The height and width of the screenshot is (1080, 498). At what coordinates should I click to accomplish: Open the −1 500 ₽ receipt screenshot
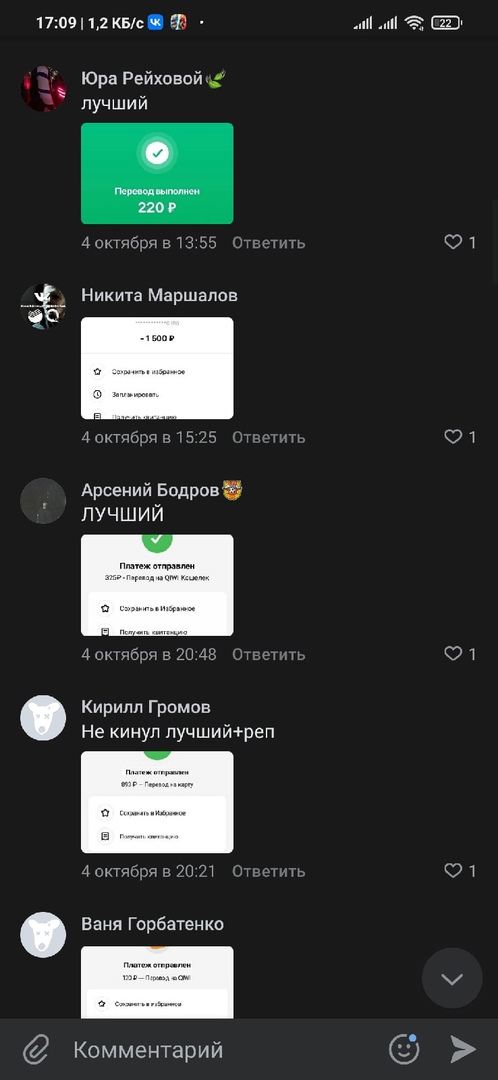(x=157, y=368)
